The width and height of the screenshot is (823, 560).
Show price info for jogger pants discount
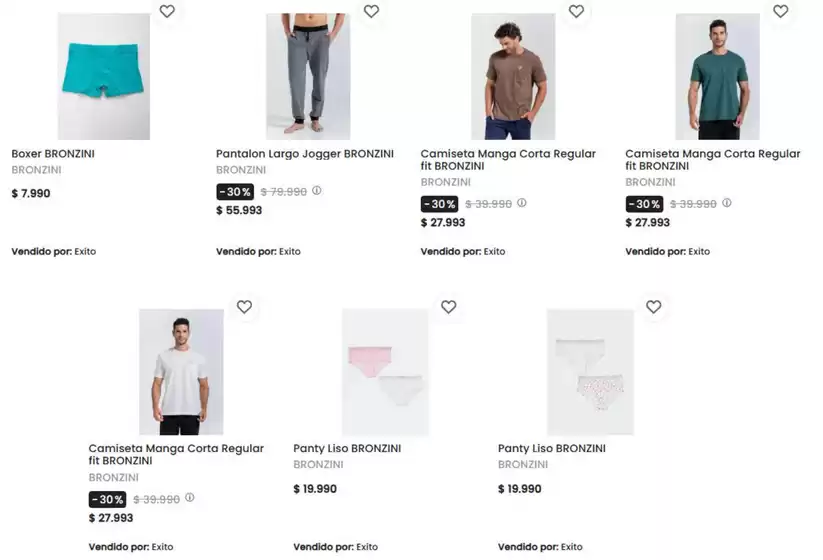(317, 191)
